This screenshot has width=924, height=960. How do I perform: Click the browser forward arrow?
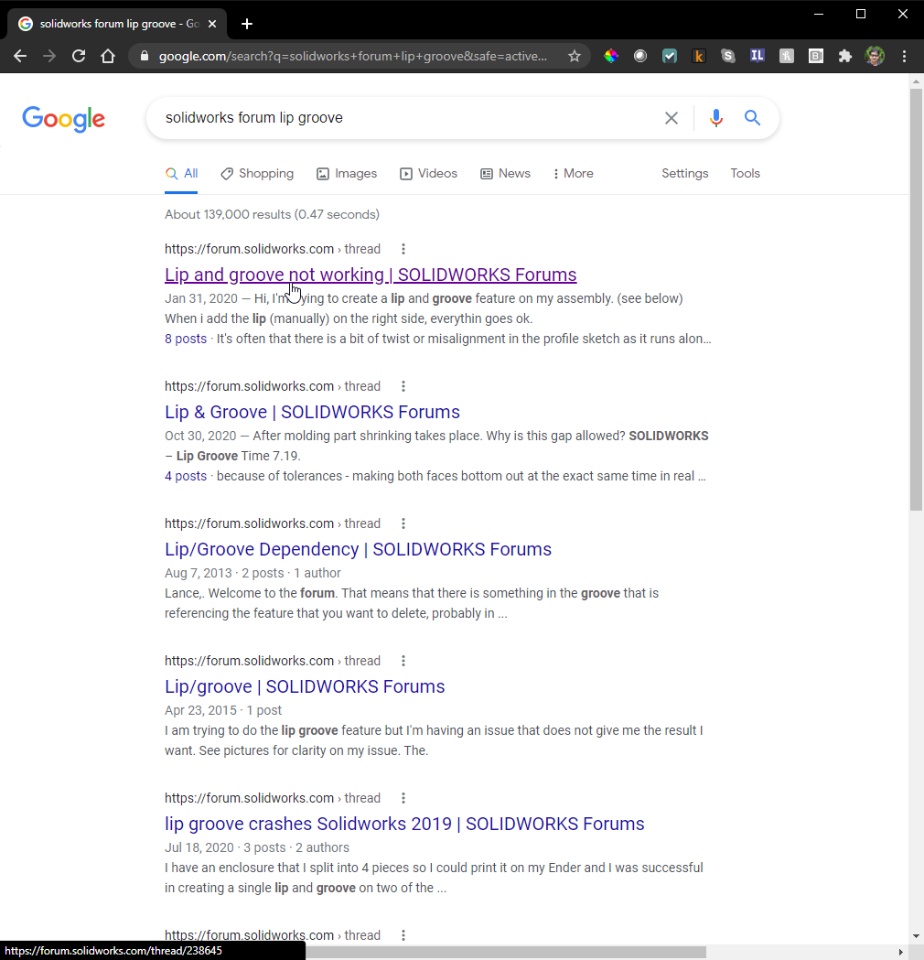click(x=49, y=56)
